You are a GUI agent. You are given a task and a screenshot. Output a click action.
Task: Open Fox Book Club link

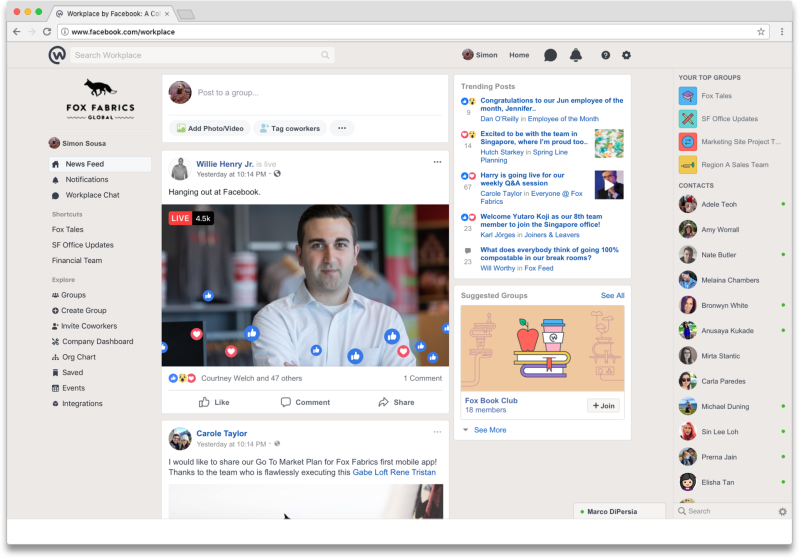click(491, 401)
